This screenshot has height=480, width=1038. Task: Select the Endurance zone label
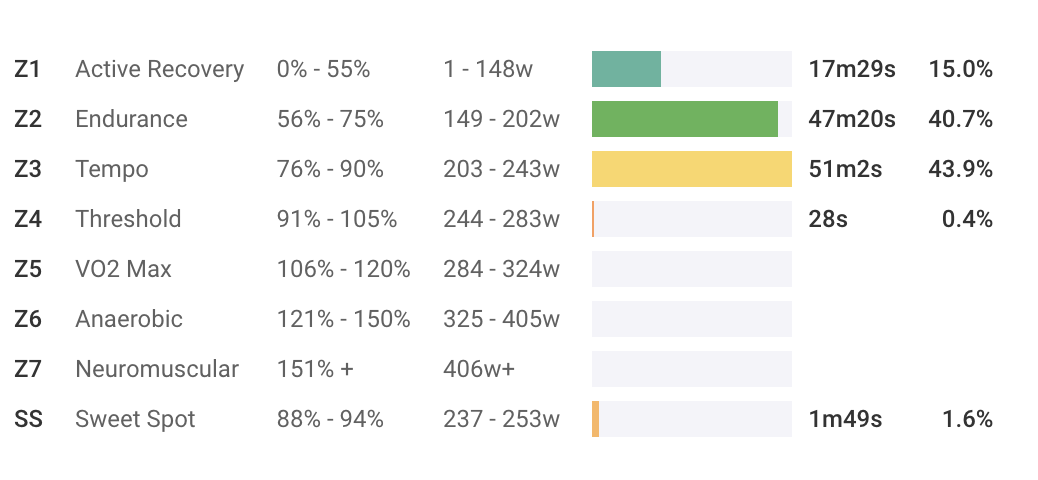131,119
